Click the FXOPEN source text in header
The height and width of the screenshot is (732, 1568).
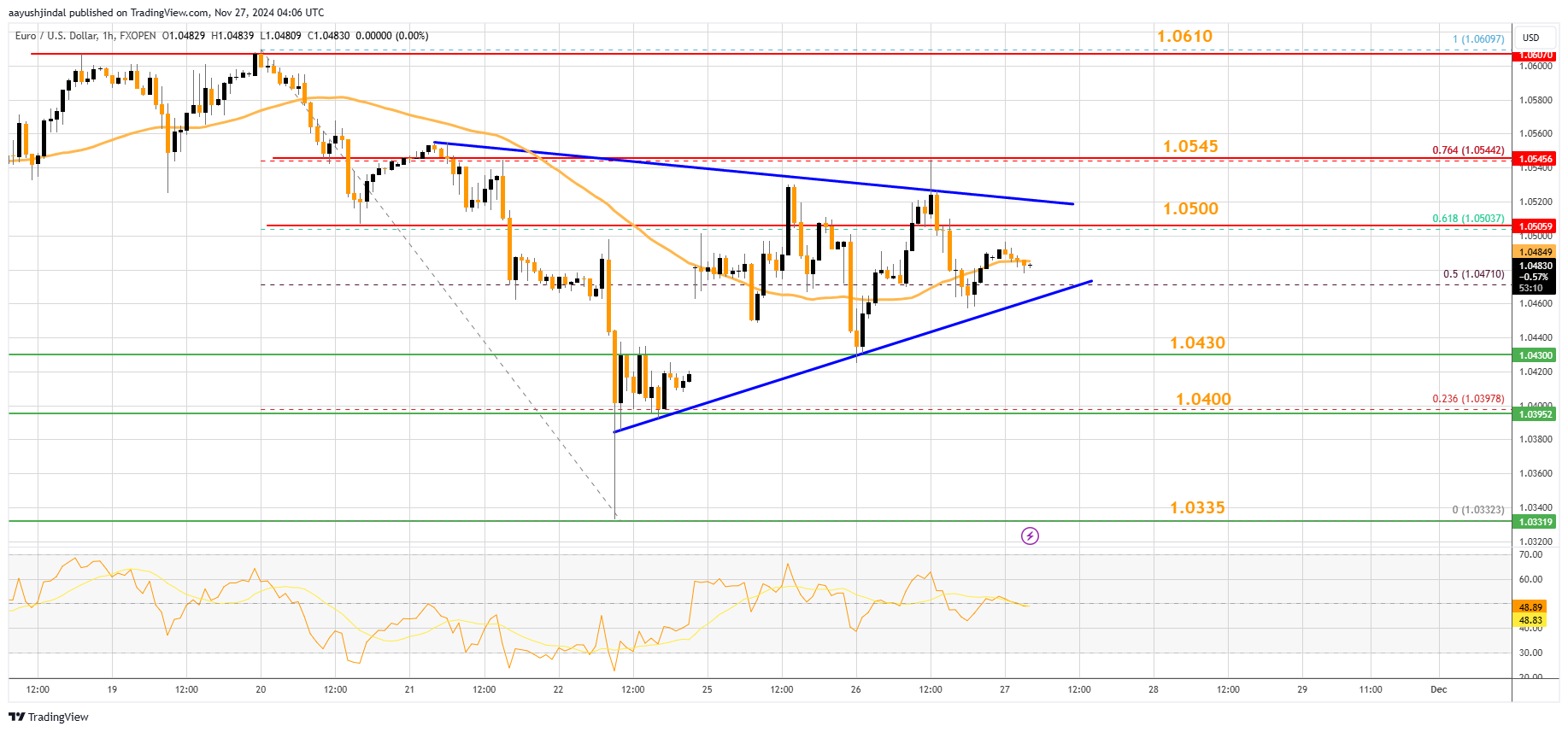point(138,36)
